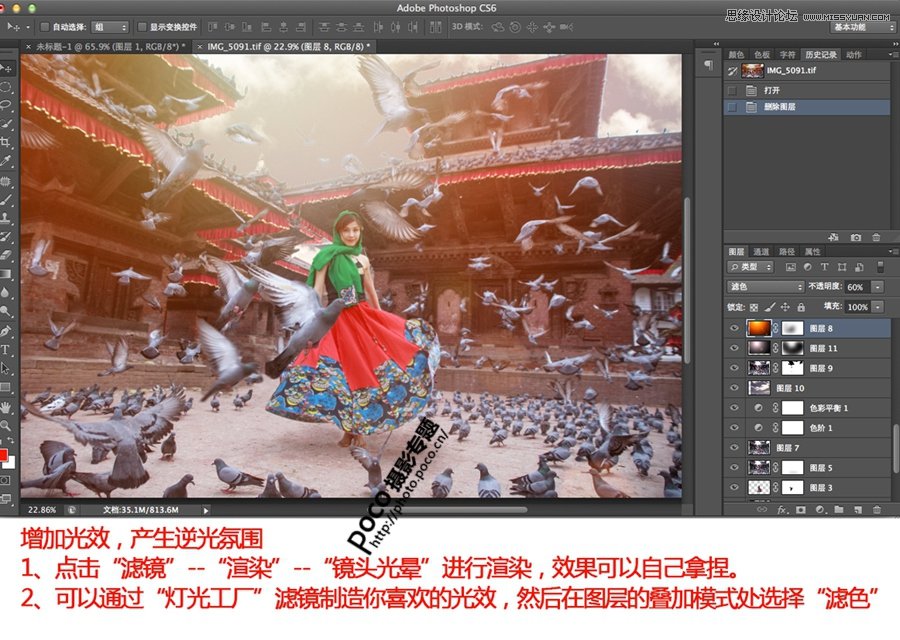
Task: Click the foreground color swatch
Action: click(4, 455)
